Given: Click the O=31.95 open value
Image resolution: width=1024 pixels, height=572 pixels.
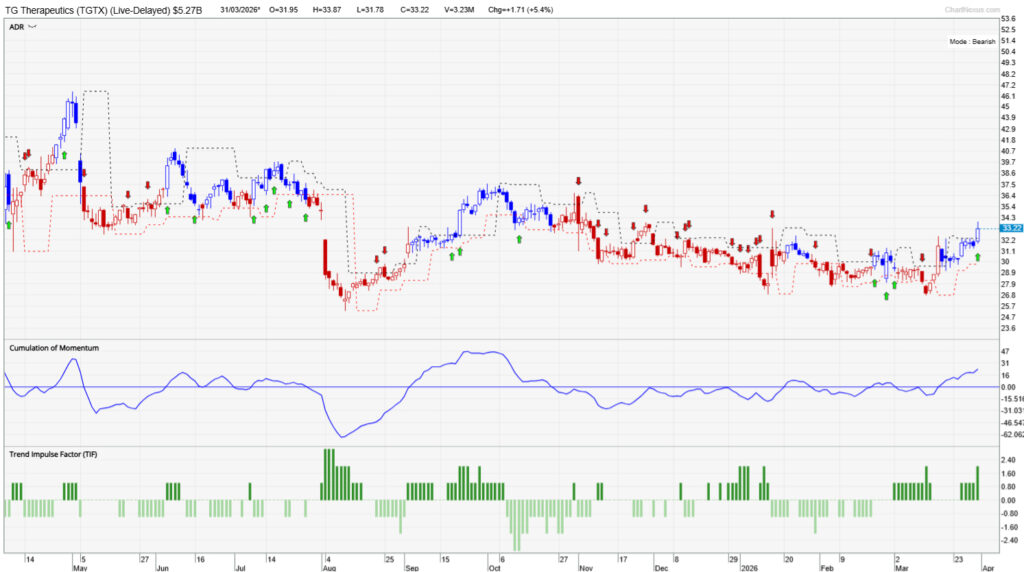Looking at the screenshot, I should (x=283, y=10).
